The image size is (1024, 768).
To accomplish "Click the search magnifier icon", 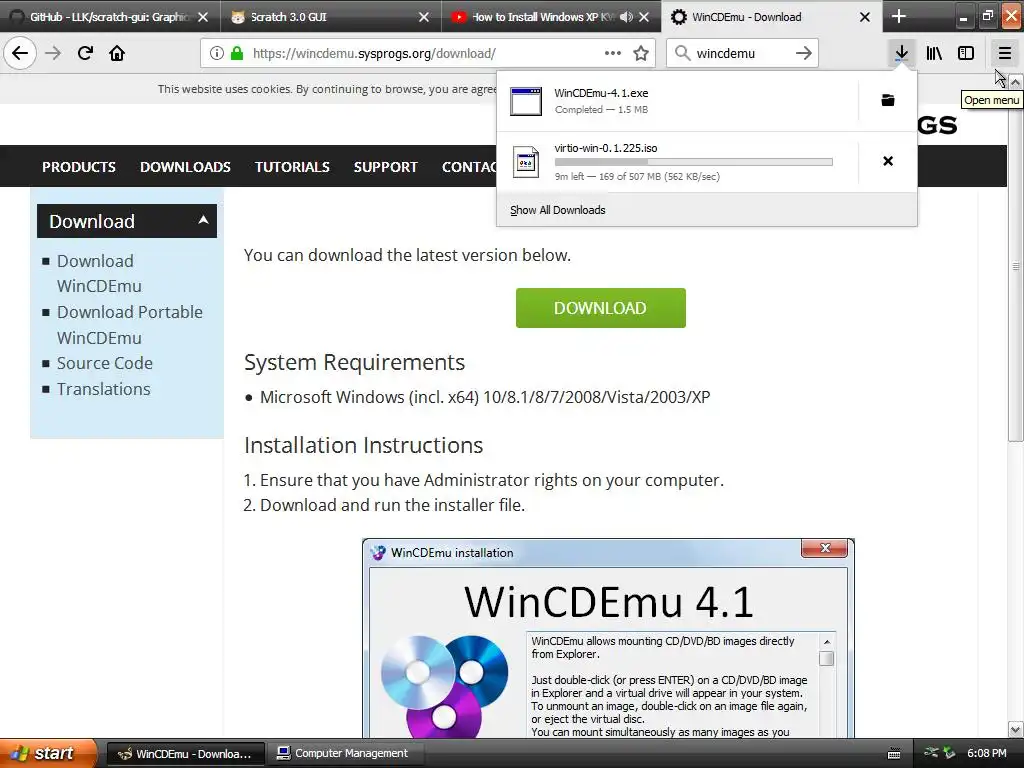I will [682, 53].
